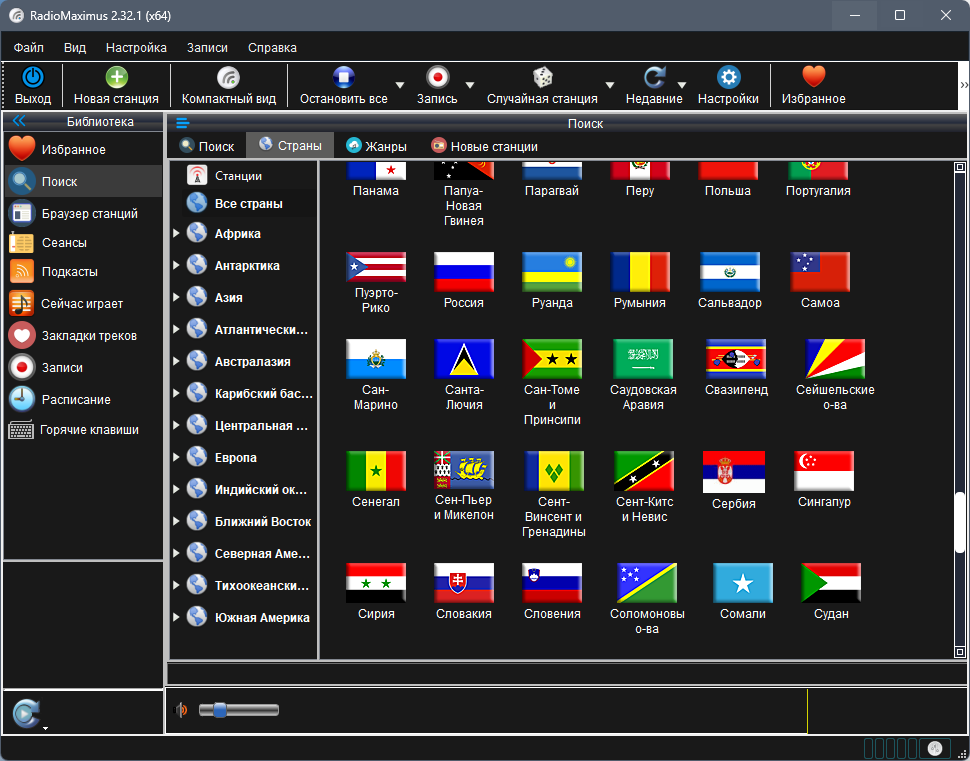Open the Случайная станция dropdown arrow
970x761 pixels.
pos(609,85)
